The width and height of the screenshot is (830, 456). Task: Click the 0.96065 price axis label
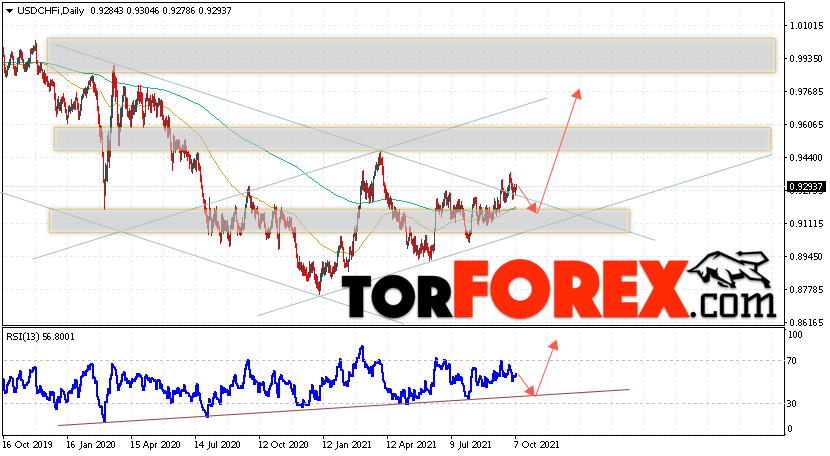(x=806, y=124)
